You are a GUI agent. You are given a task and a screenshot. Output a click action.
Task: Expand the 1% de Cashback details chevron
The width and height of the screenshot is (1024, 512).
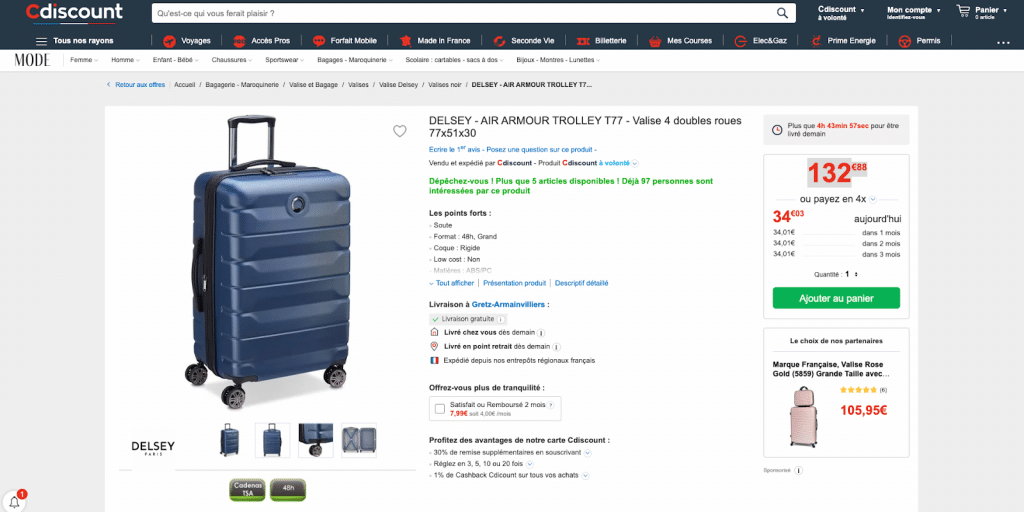click(585, 475)
